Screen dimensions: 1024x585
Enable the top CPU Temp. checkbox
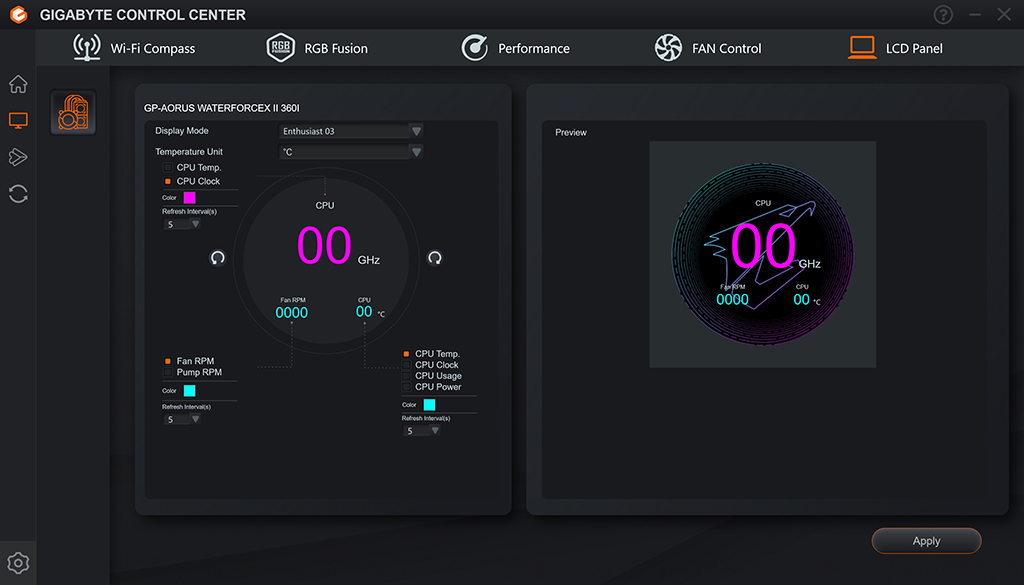(168, 167)
